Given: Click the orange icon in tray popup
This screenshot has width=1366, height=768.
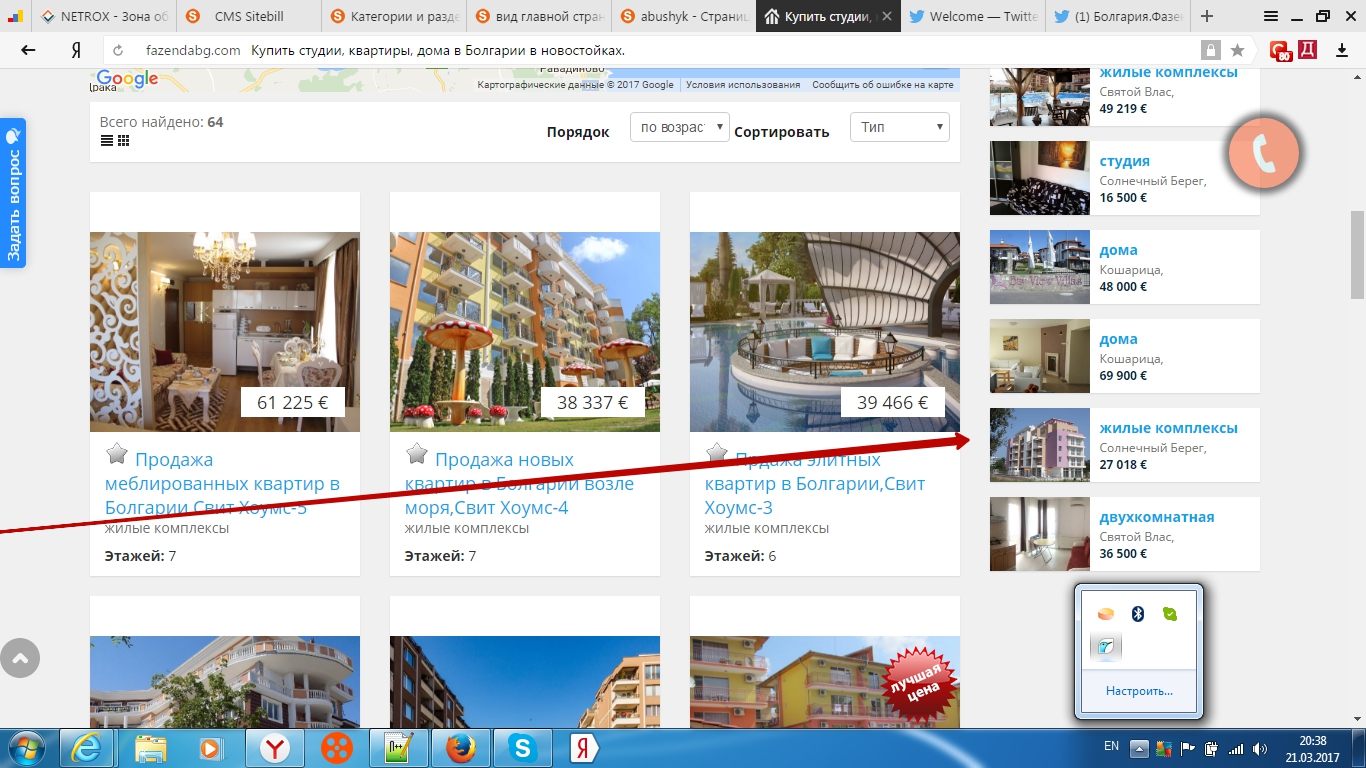Looking at the screenshot, I should [1105, 613].
